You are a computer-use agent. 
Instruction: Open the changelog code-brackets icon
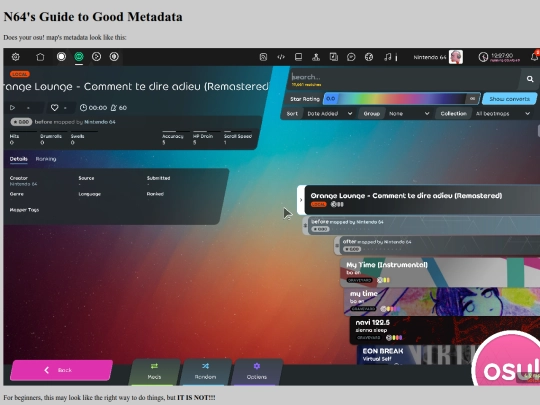tap(281, 57)
